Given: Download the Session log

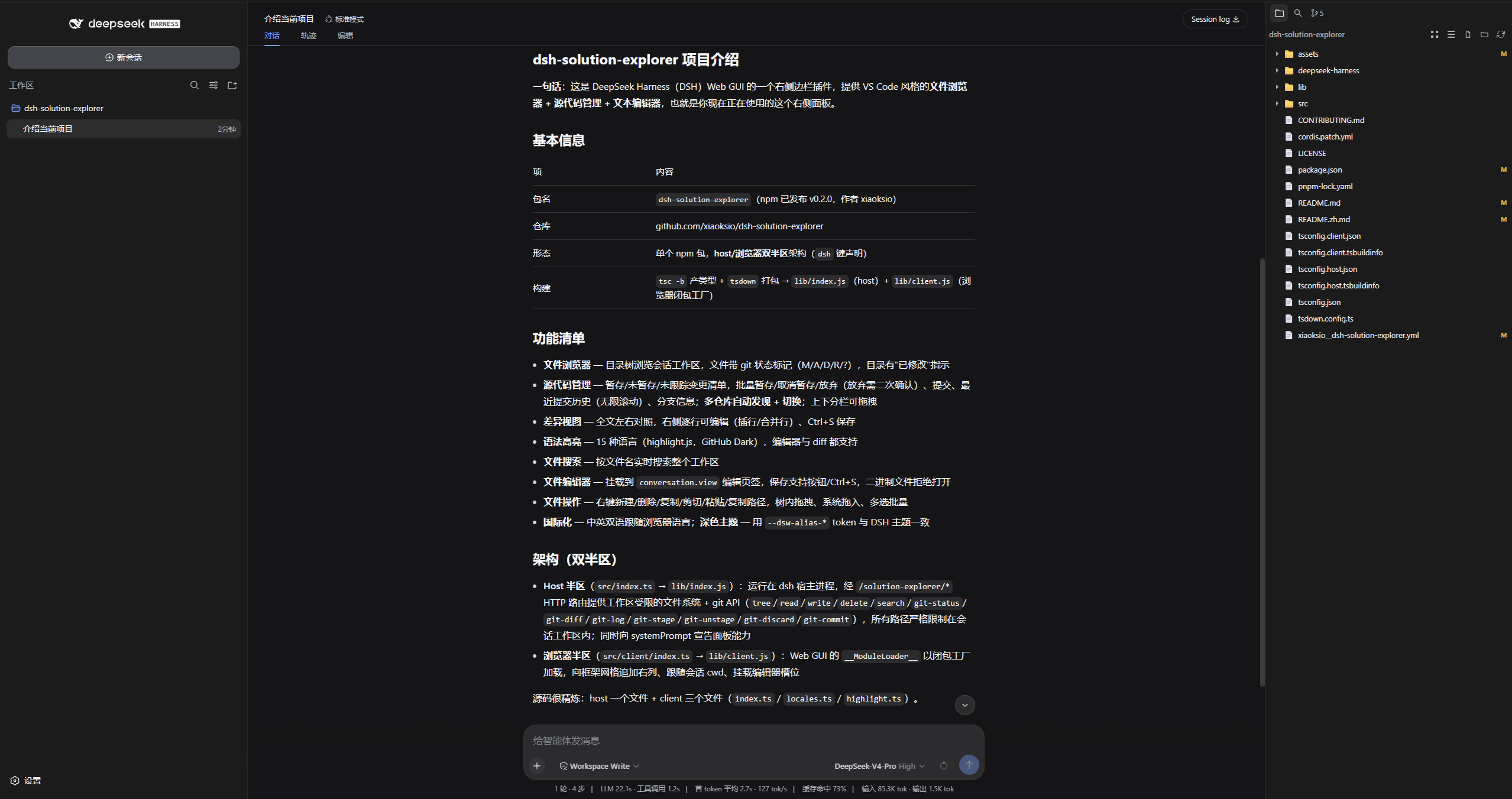Looking at the screenshot, I should [1215, 19].
